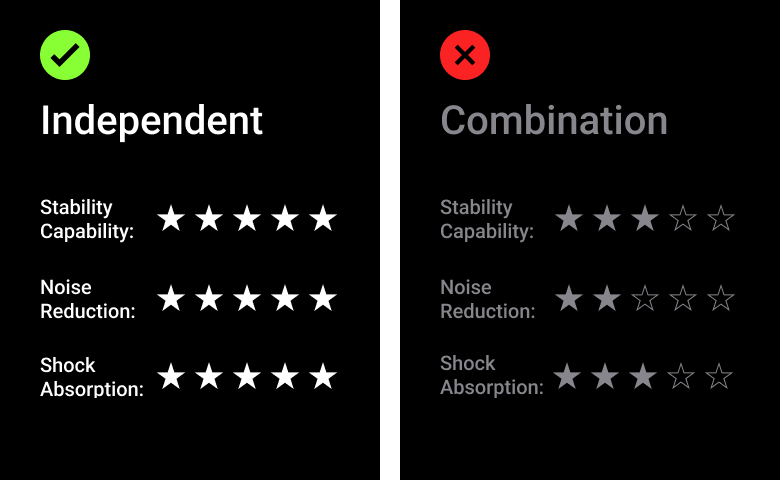The height and width of the screenshot is (480, 780).
Task: Click Combination Stability Capability label
Action: pos(487,219)
